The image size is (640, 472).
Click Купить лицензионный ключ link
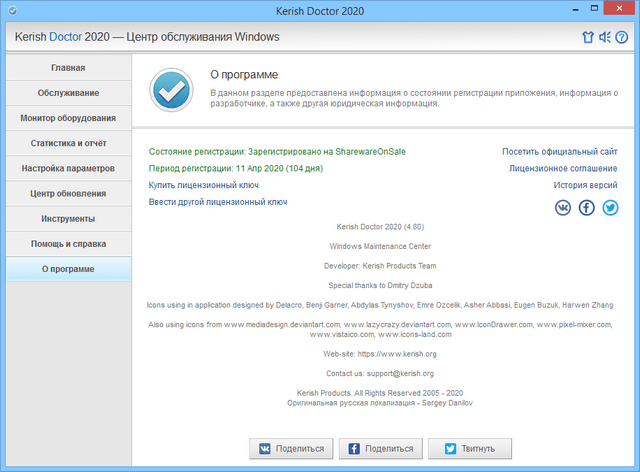203,185
